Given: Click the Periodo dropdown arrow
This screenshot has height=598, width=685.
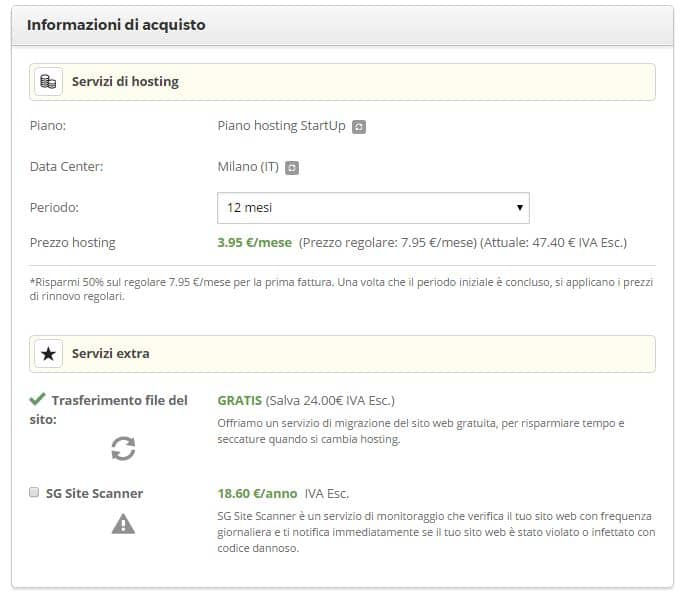Looking at the screenshot, I should point(519,207).
